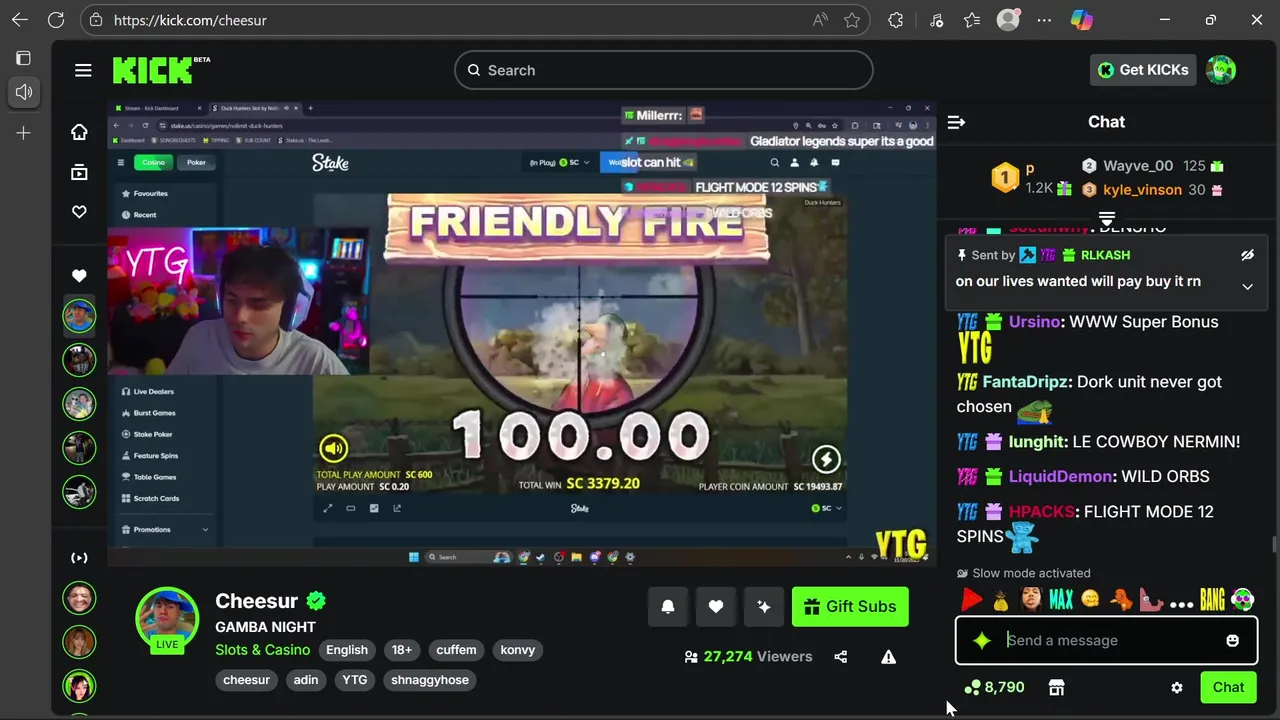Follow the channel with the heart button
The width and height of the screenshot is (1280, 720).
[x=716, y=606]
